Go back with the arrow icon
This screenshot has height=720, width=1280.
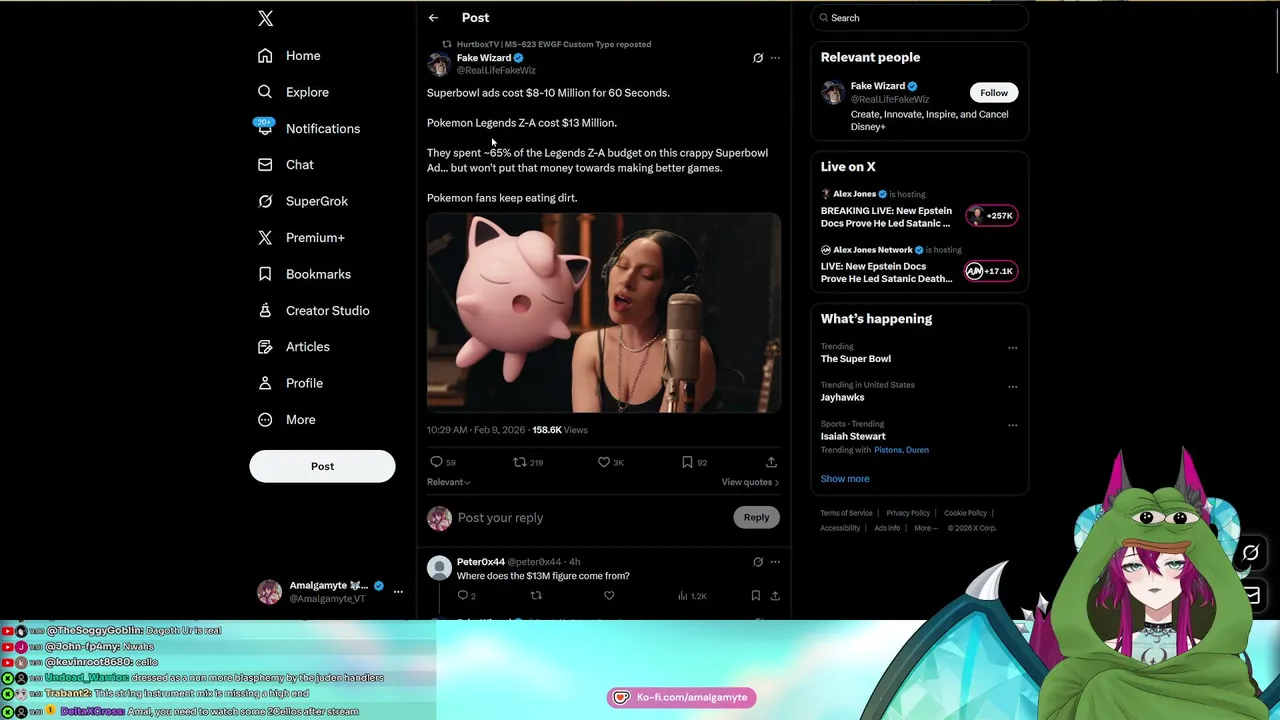click(x=433, y=18)
